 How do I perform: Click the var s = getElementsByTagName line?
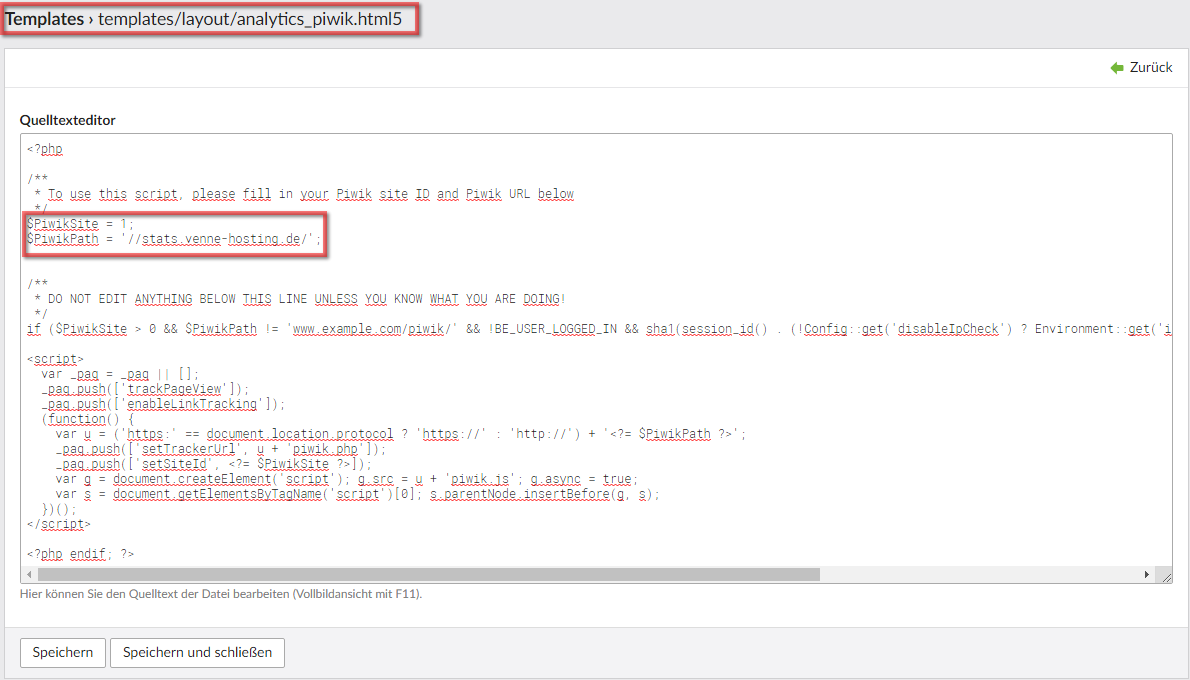click(357, 494)
